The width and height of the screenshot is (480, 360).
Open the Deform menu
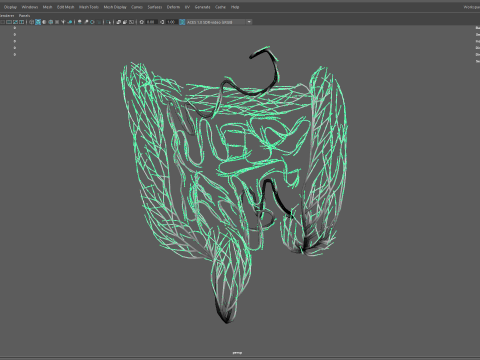pyautogui.click(x=173, y=7)
